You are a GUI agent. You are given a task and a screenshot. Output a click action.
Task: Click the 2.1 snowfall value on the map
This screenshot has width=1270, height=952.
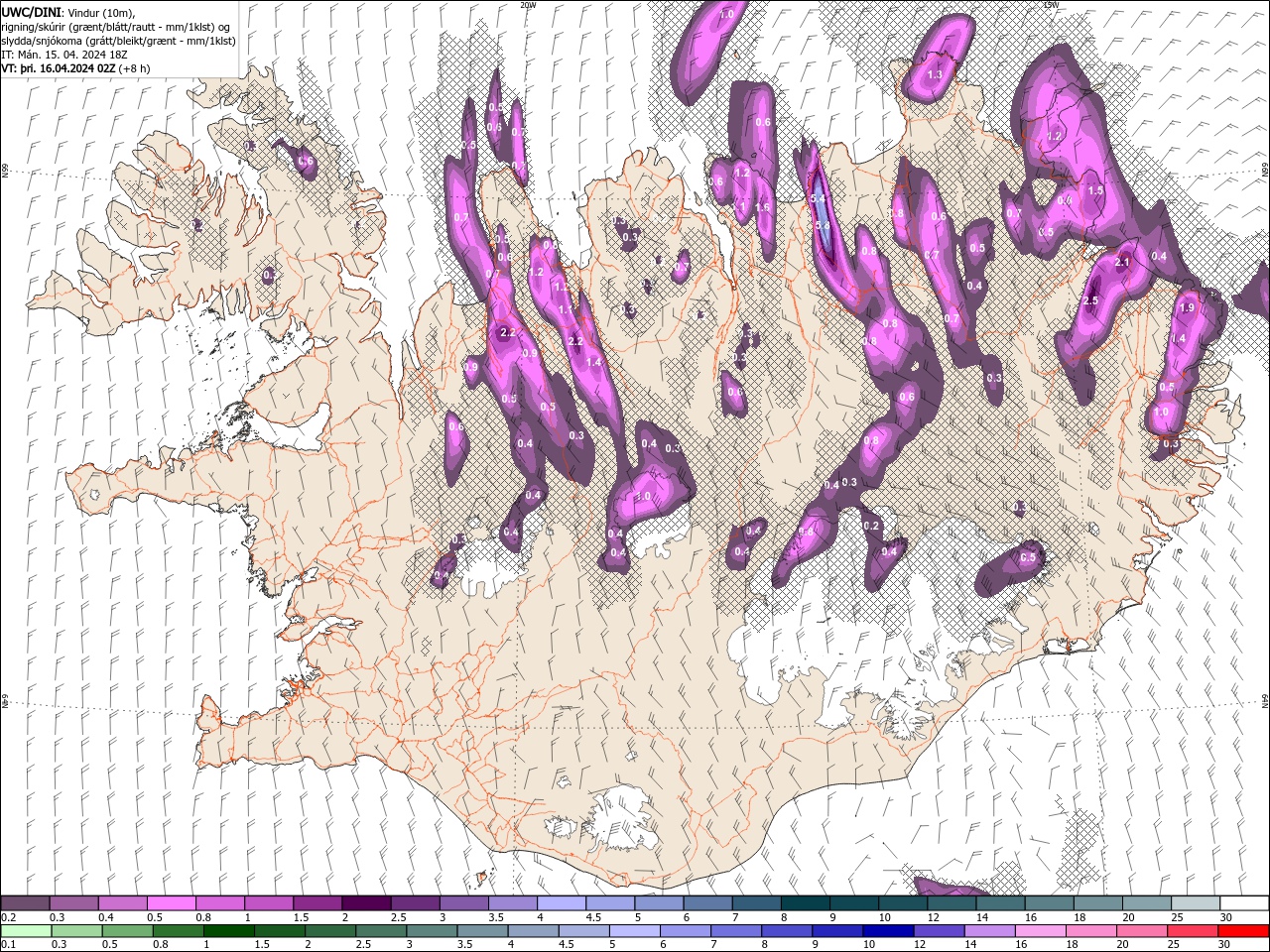pos(1123,263)
